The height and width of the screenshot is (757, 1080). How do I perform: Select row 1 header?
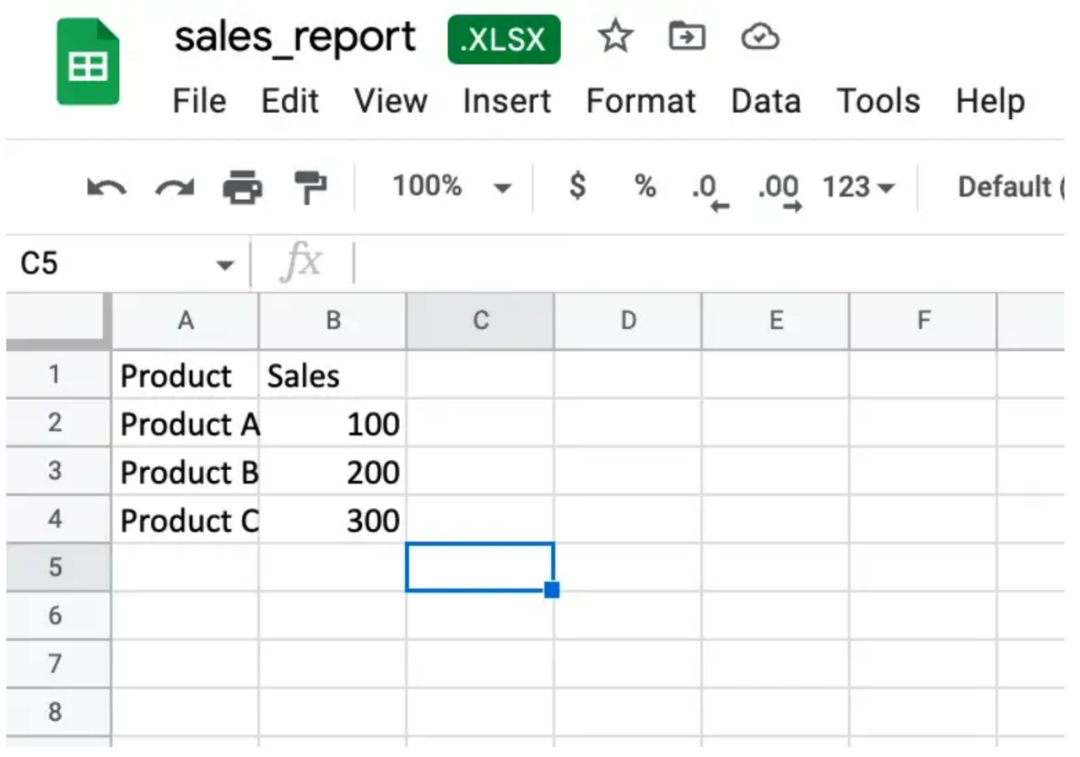[59, 375]
